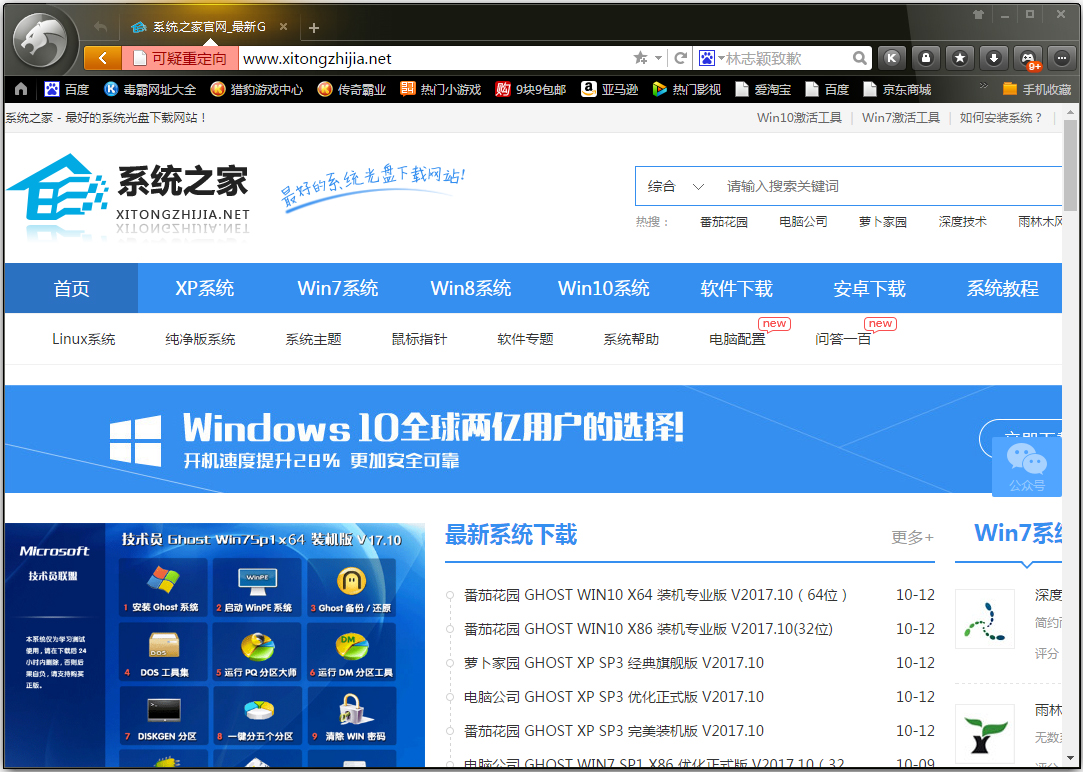Click the vertical scrollbar thumb
This screenshot has height=772, width=1083.
click(1071, 166)
